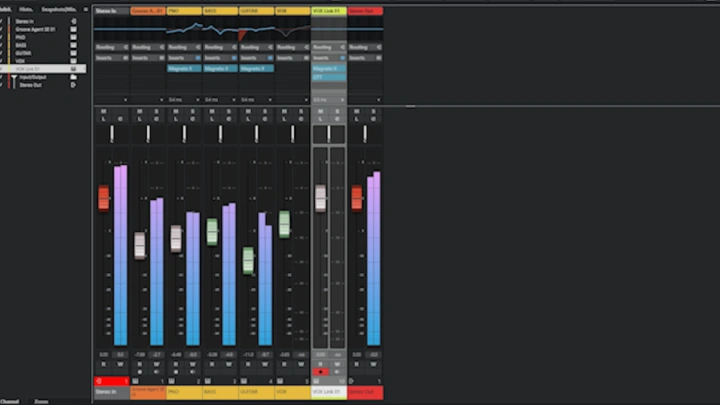Open channel settings (e) on Groove Agent channel
This screenshot has height=405, width=720.
click(x=157, y=119)
